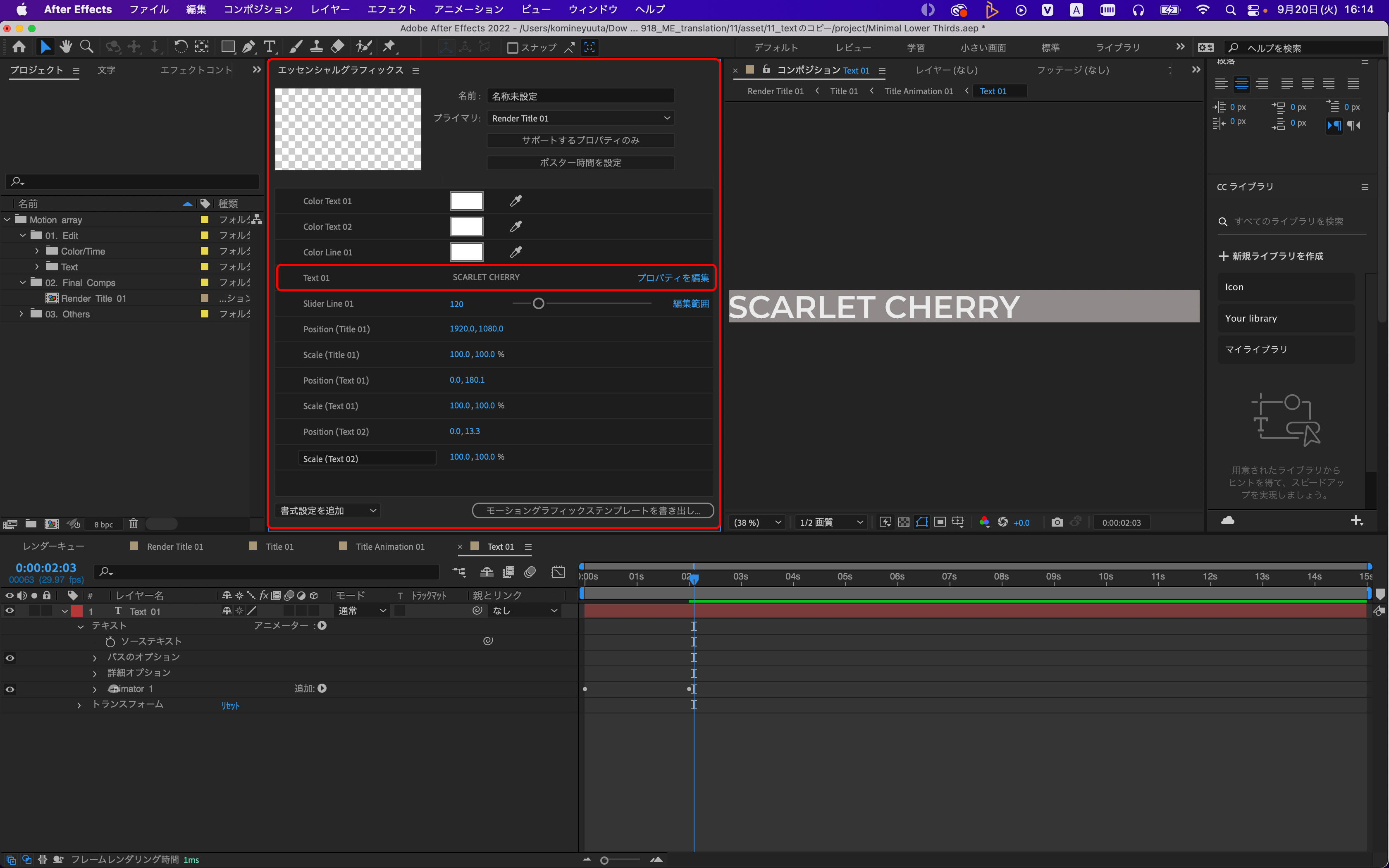Toggle mask and shape path visibility in viewer

point(922,522)
